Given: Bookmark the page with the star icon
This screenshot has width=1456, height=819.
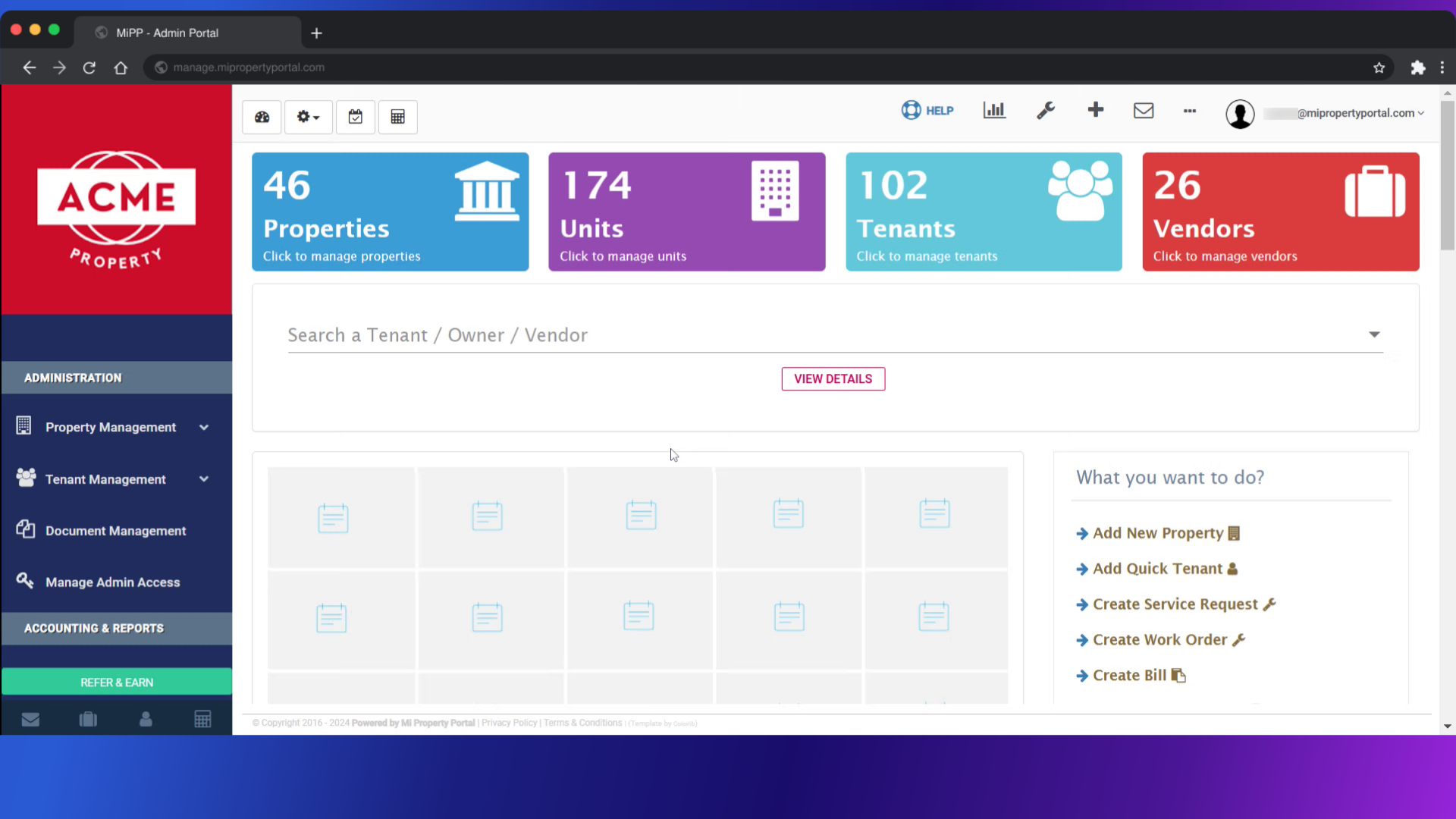Looking at the screenshot, I should [1379, 67].
